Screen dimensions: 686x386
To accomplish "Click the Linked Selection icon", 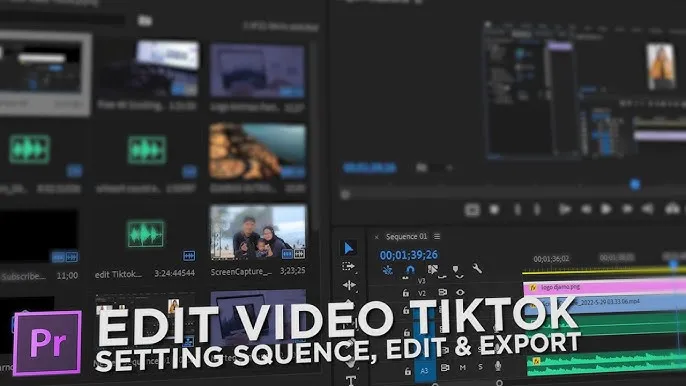I will pyautogui.click(x=433, y=270).
